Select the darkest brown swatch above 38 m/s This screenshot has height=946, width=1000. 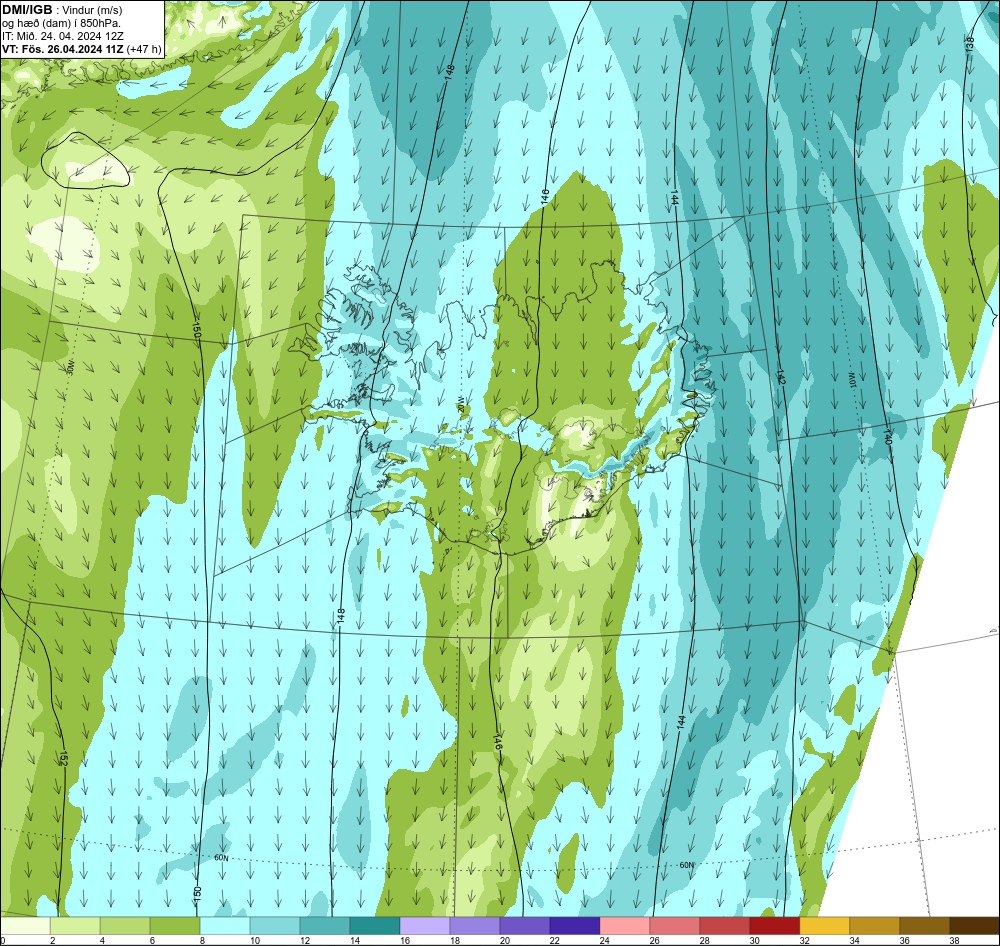pyautogui.click(x=974, y=925)
